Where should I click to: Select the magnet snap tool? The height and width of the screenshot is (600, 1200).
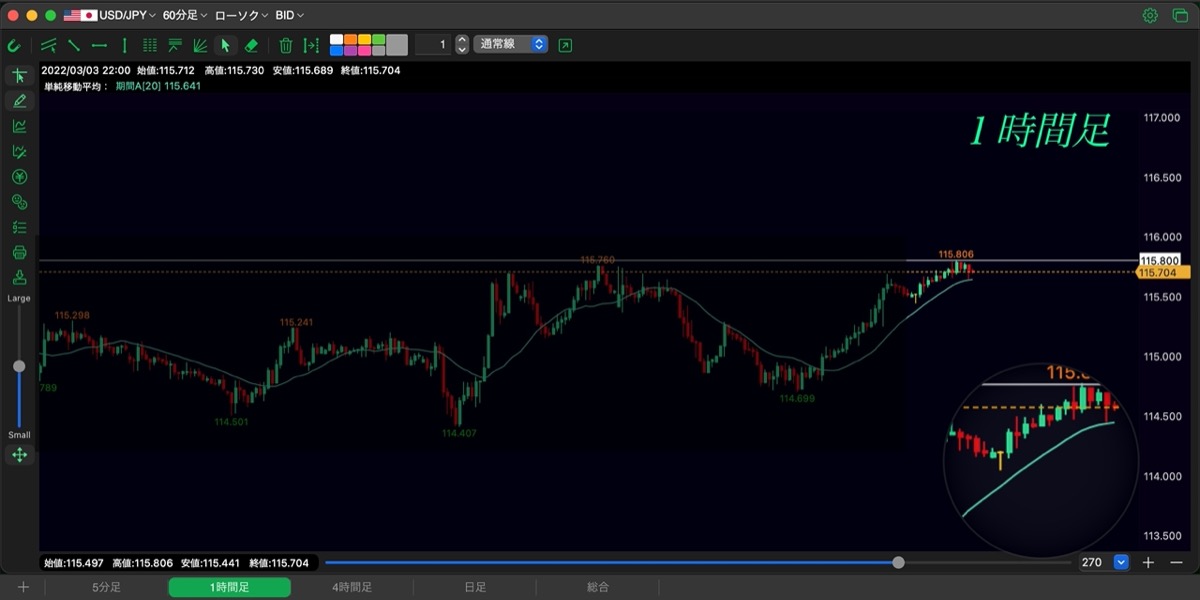tap(14, 45)
